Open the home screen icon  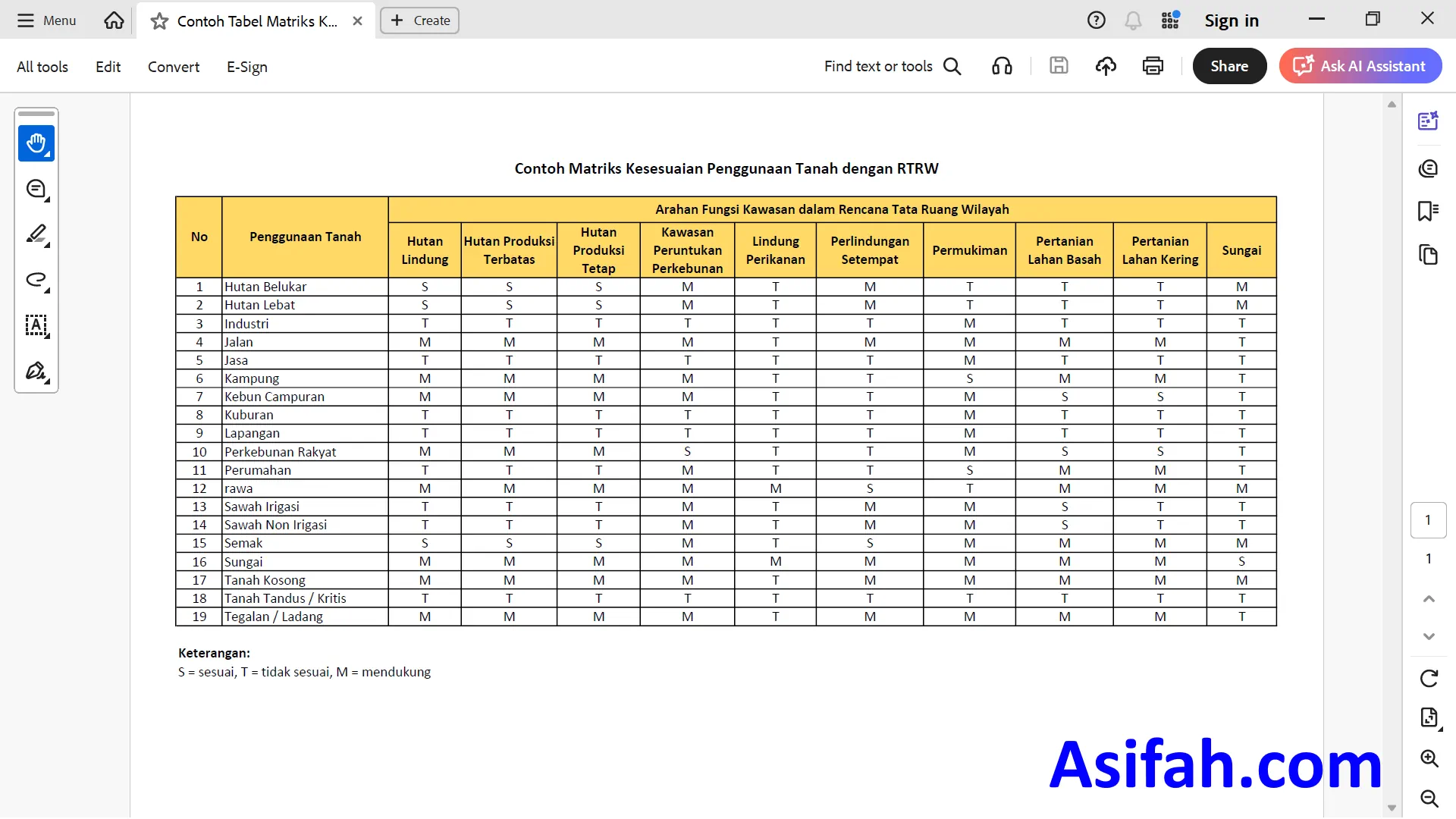(114, 20)
